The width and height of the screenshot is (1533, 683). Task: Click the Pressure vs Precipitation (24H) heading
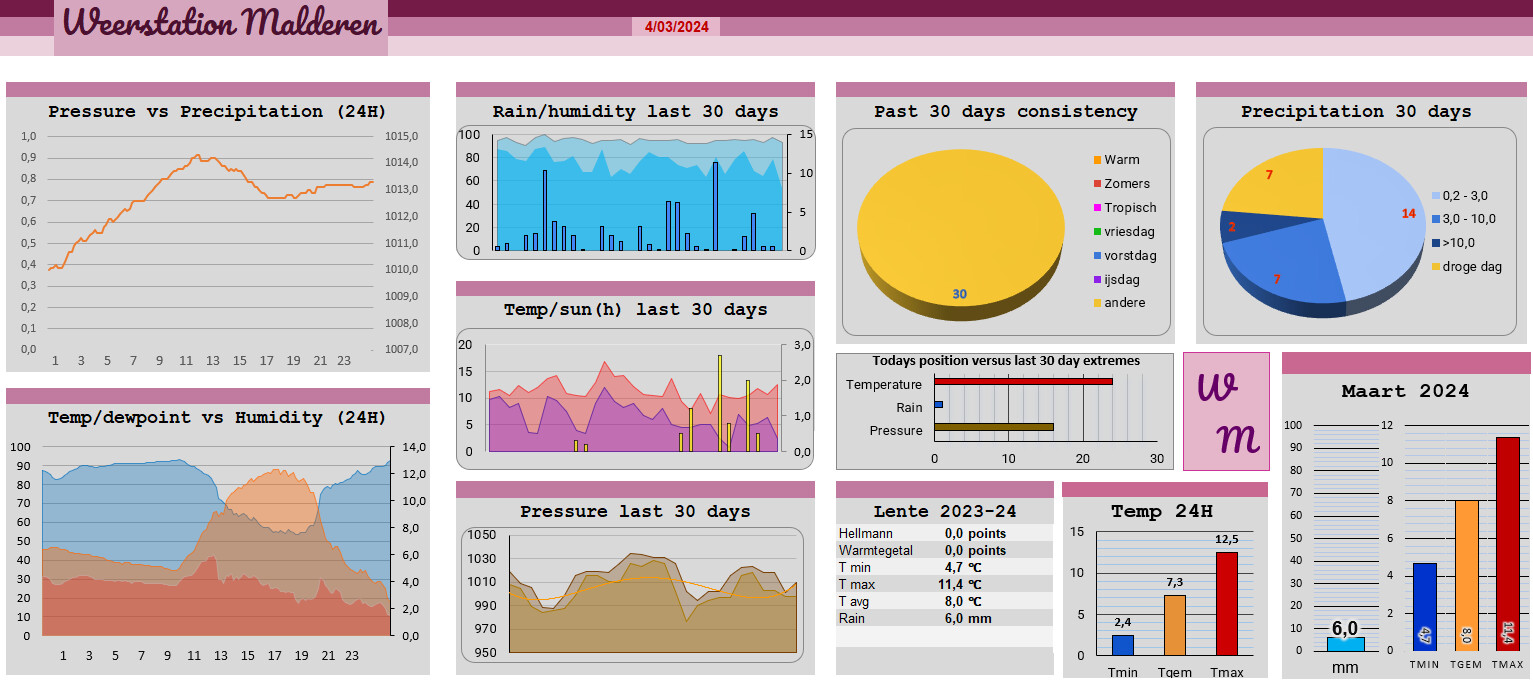click(x=217, y=112)
